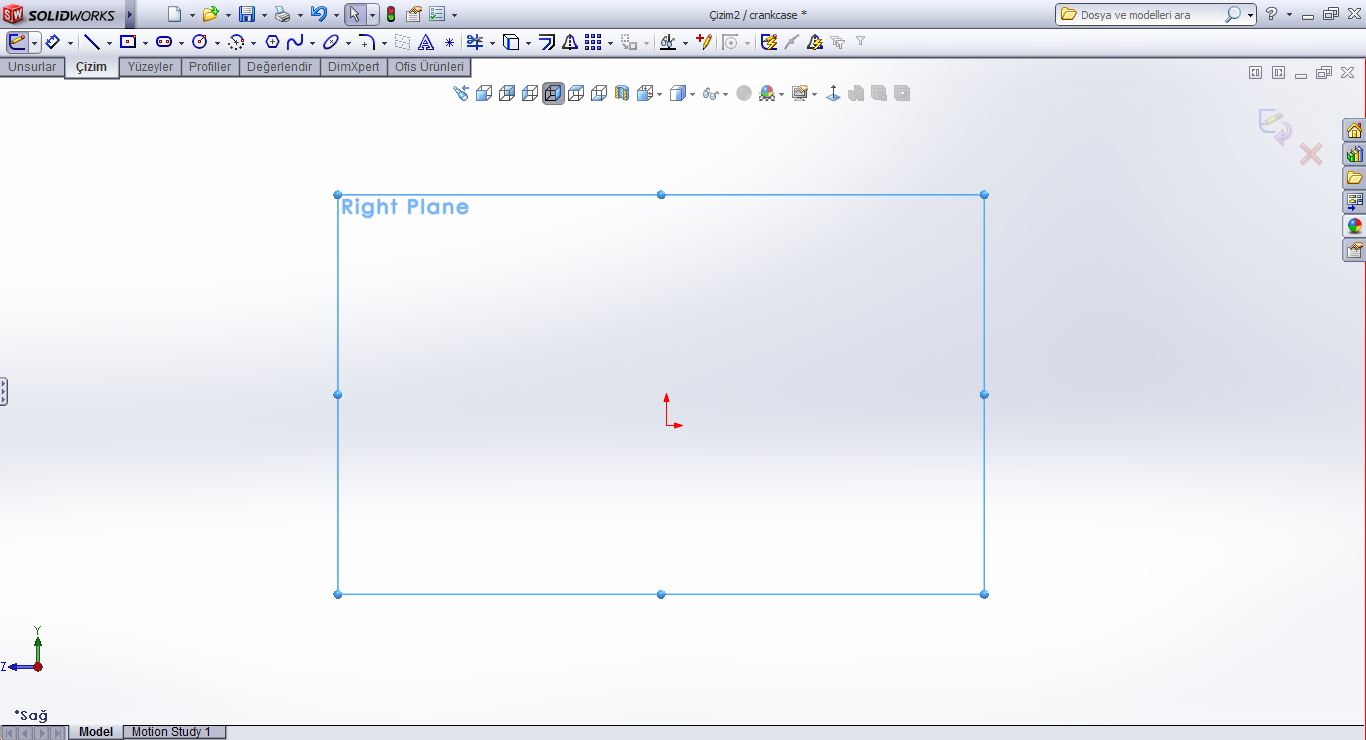Viewport: 1366px width, 740px height.
Task: Switch to the Unsurlar tab
Action: [32, 67]
